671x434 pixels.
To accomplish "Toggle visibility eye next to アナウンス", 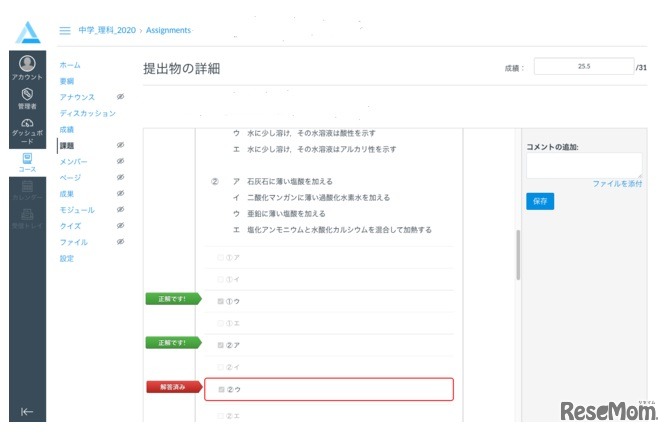I will click(x=120, y=97).
